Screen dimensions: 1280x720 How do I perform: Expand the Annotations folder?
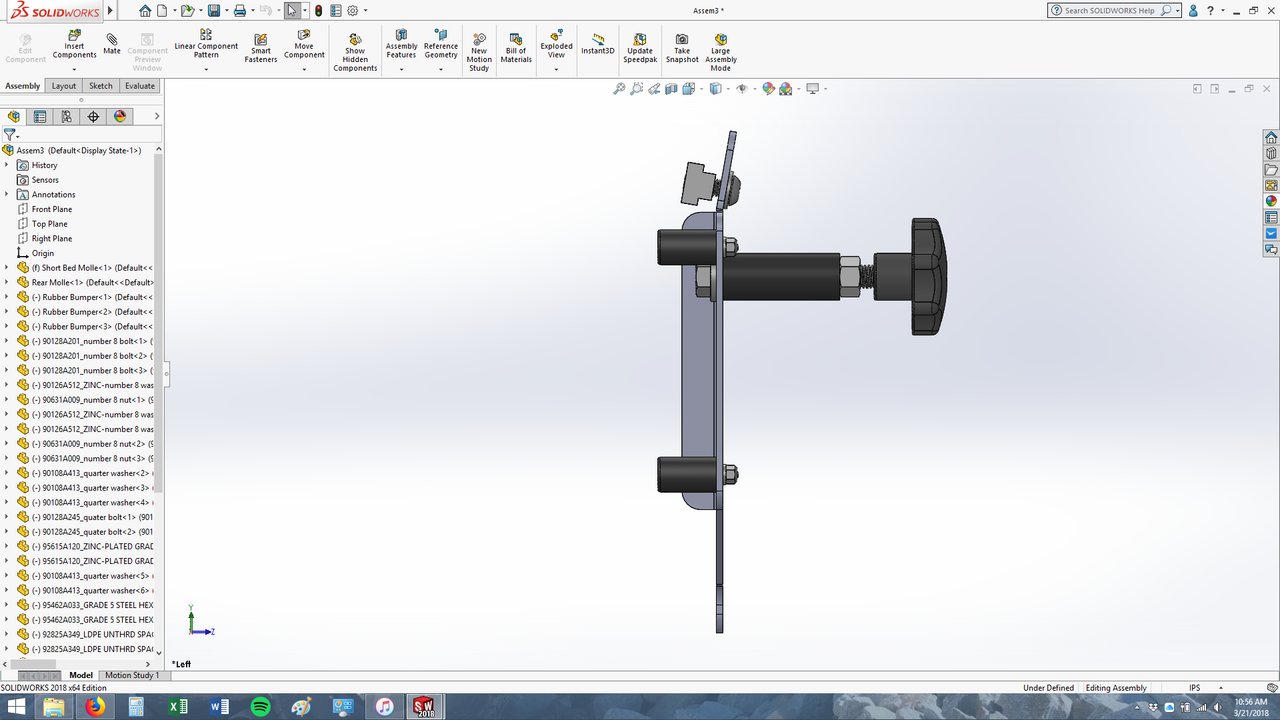tap(6, 194)
